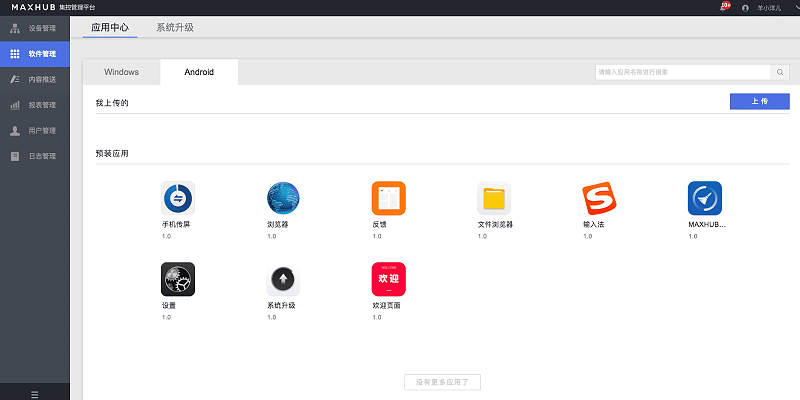The height and width of the screenshot is (400, 800).
Task: Select the orange 反馈 app icon
Action: tap(388, 197)
